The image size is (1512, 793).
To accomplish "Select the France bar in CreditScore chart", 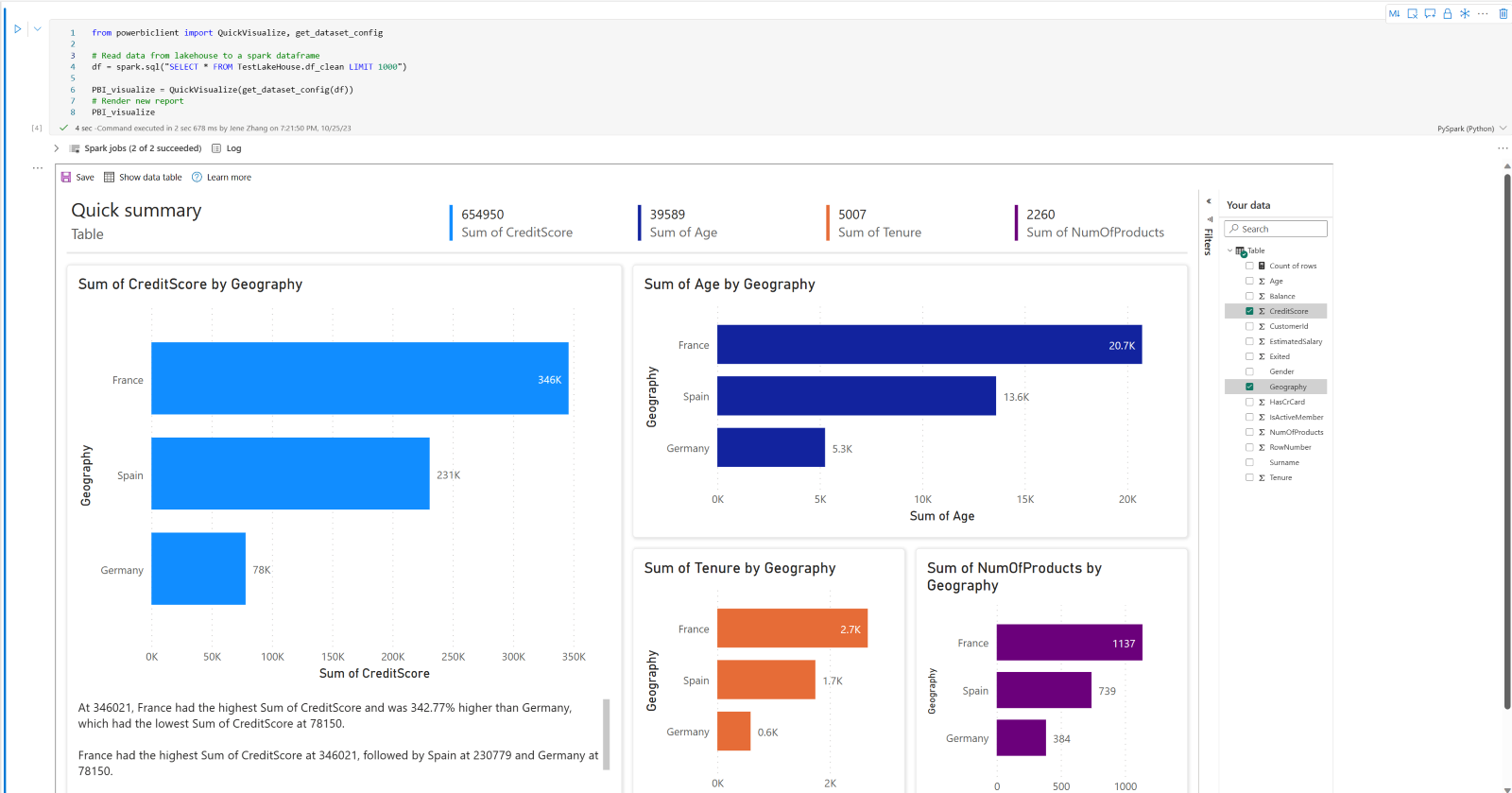I will point(360,378).
